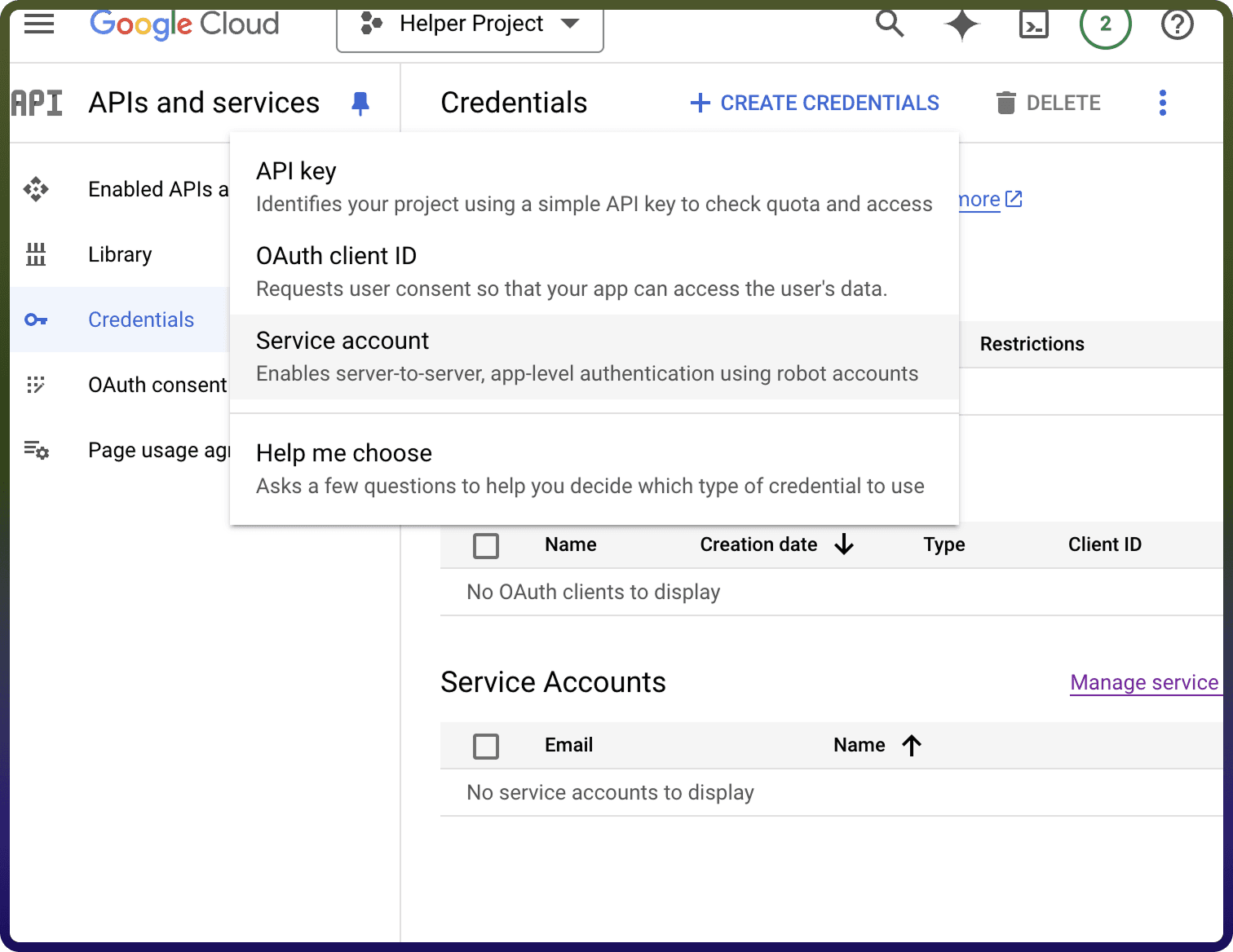Click the Client ID column header
The height and width of the screenshot is (952, 1233).
[1105, 544]
